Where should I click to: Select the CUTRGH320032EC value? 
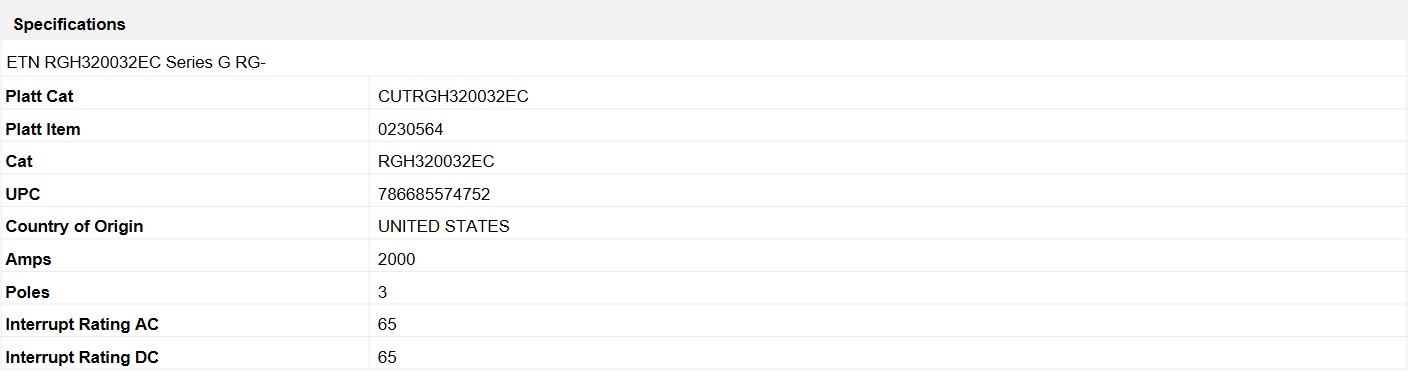453,97
